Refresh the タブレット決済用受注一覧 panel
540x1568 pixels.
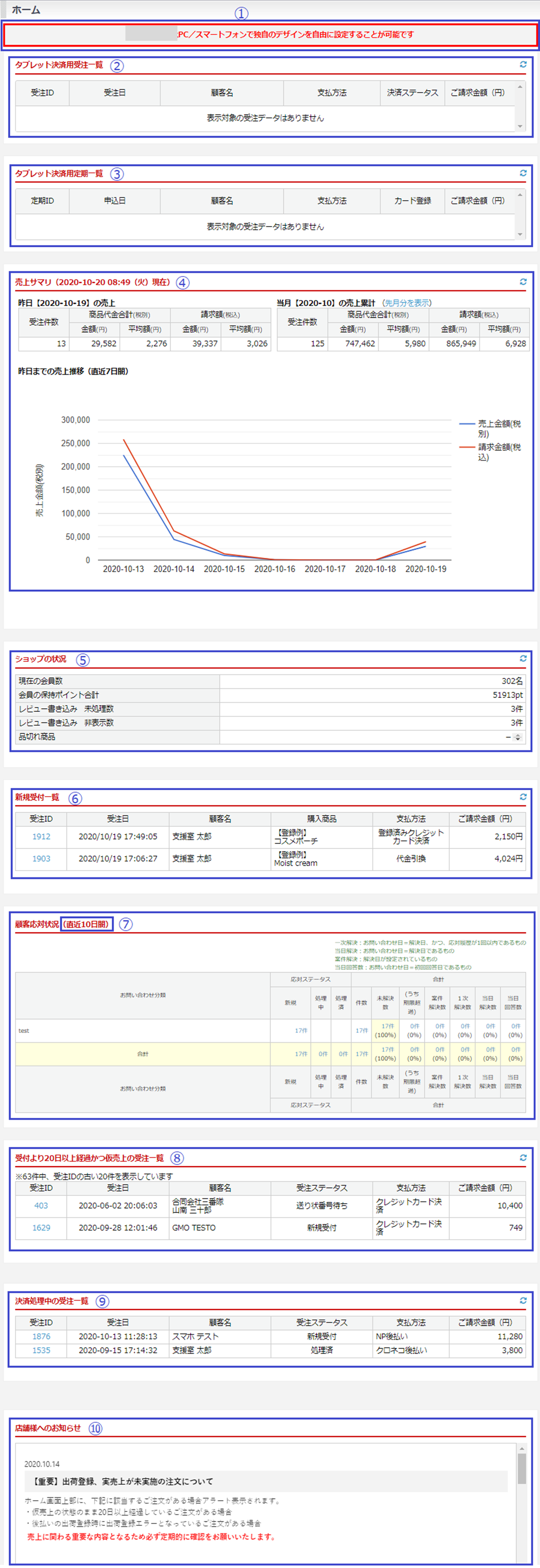523,64
